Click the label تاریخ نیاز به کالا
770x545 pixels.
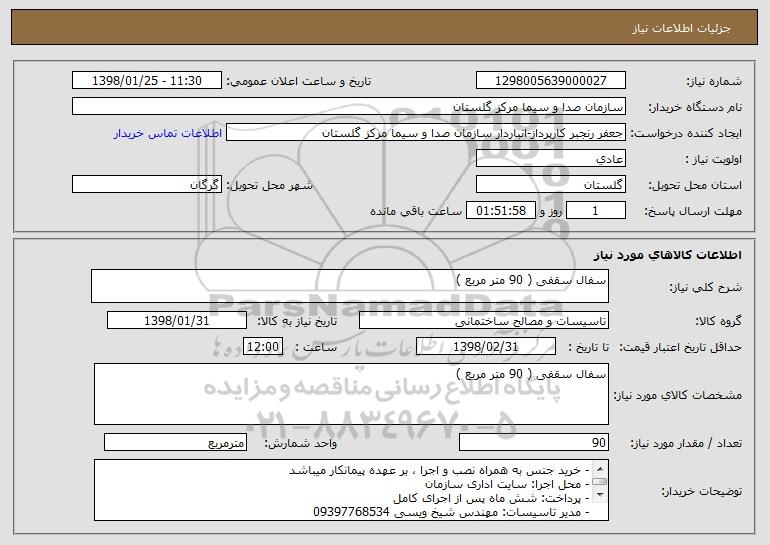(297, 321)
